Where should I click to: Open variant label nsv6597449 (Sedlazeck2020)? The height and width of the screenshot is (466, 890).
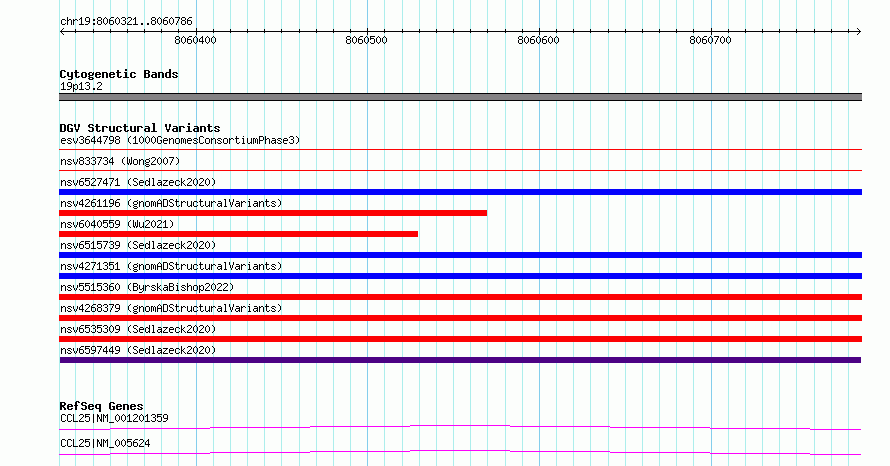click(x=138, y=350)
